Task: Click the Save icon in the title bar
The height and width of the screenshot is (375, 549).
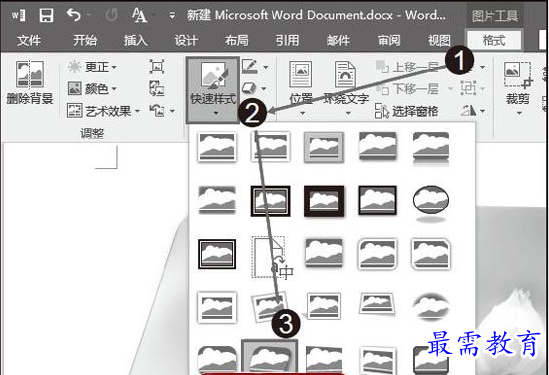Action: click(46, 15)
